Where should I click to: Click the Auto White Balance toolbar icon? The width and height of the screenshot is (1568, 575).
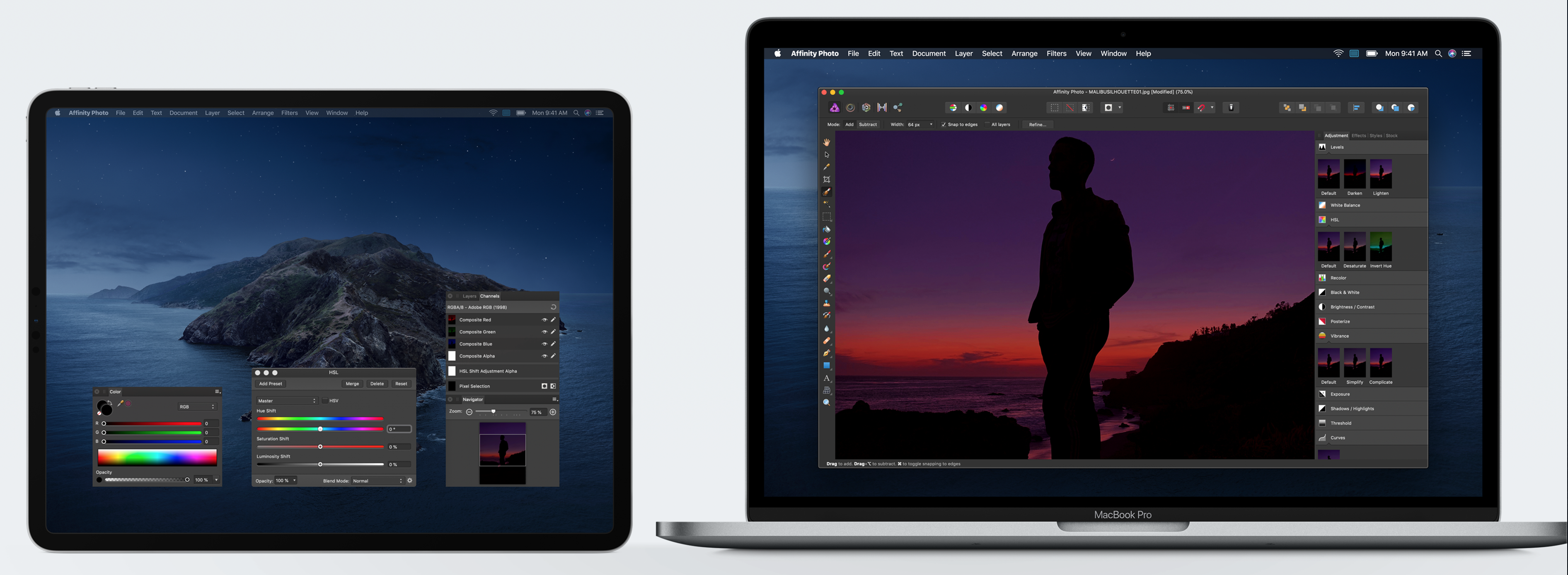coord(999,108)
